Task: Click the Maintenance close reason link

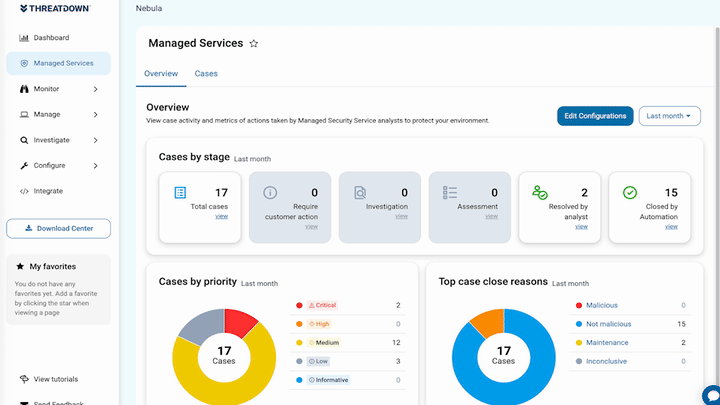Action: [x=607, y=343]
